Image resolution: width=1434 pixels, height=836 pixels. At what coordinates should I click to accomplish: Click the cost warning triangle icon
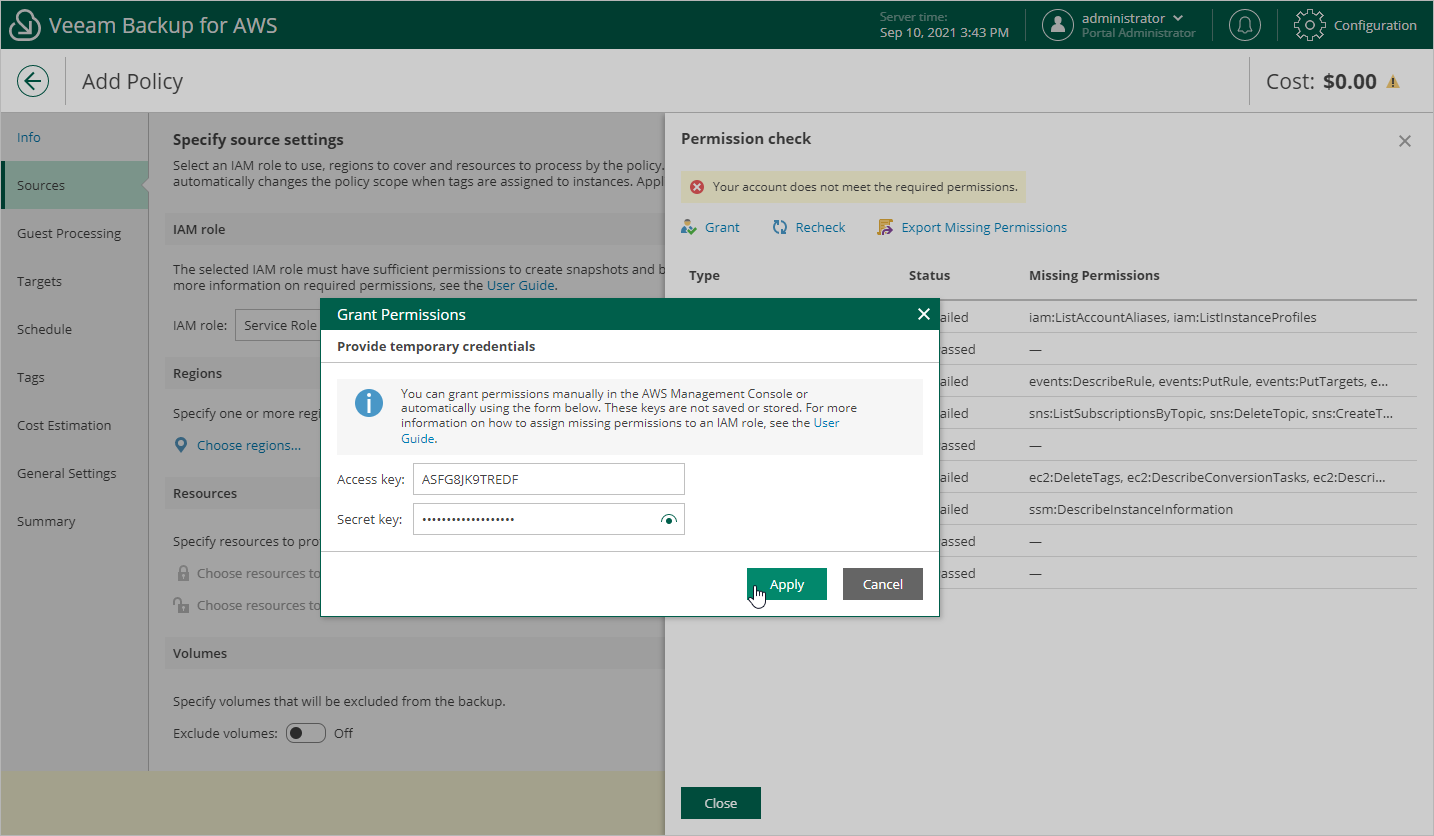tap(1392, 82)
